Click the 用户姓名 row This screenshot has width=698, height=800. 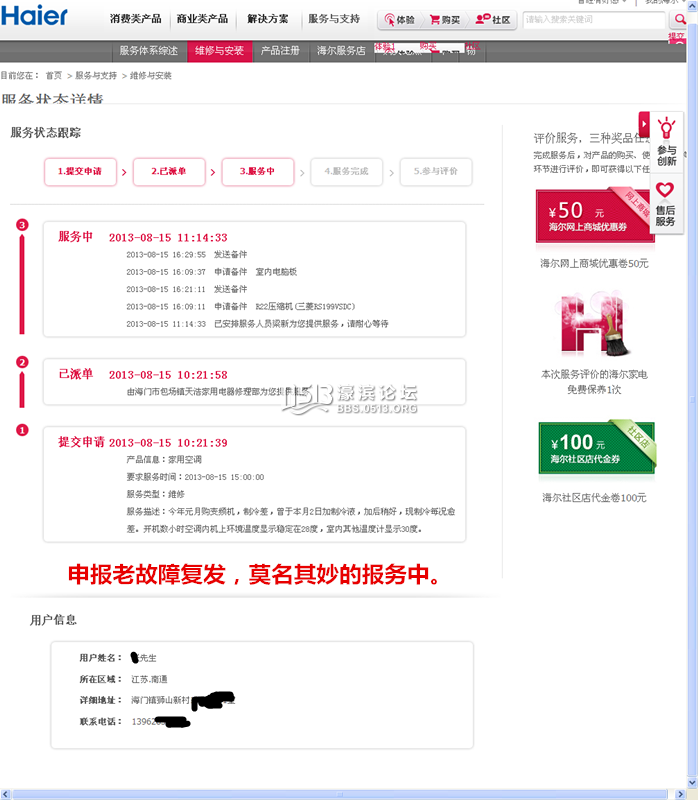[118, 658]
